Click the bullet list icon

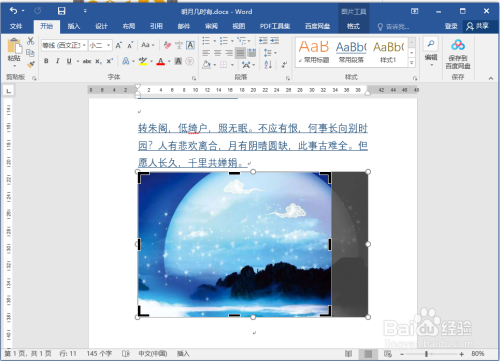pyautogui.click(x=206, y=41)
